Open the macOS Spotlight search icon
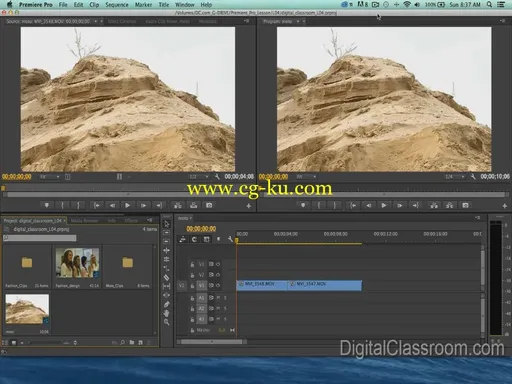This screenshot has width=512, height=384. coord(489,5)
